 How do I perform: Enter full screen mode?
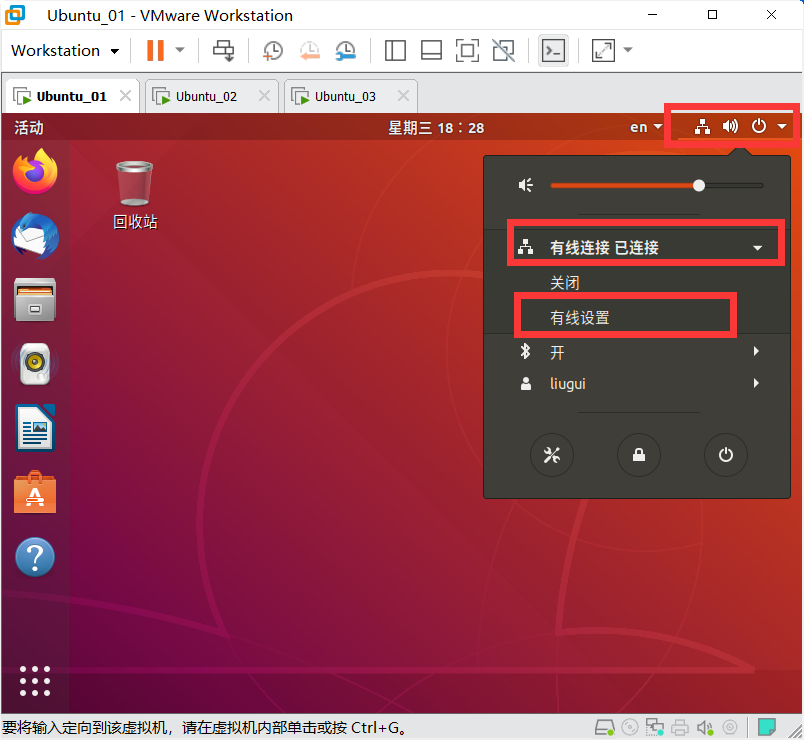tap(467, 50)
